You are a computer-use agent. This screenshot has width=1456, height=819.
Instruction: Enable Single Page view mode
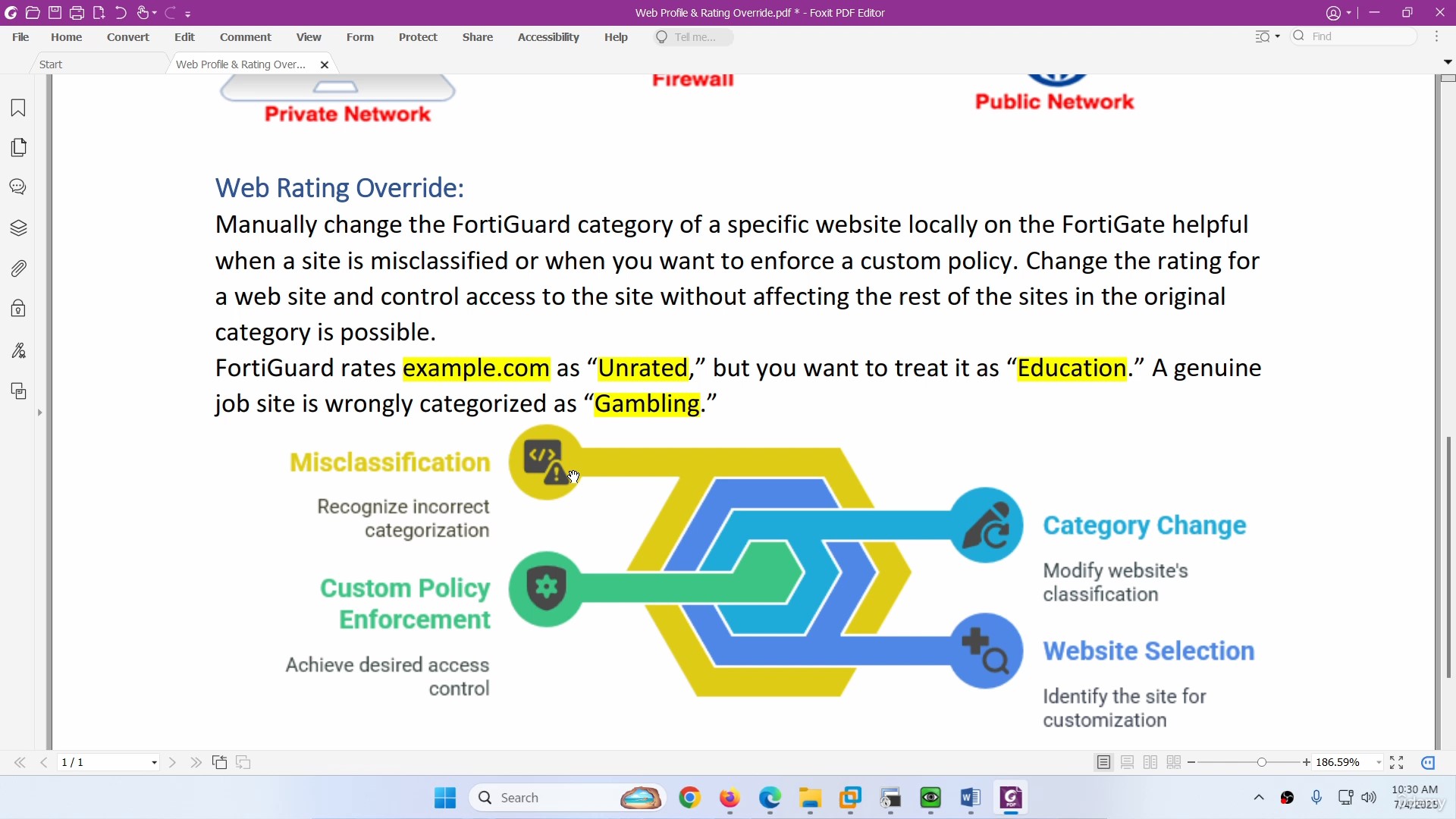pos(1103,762)
